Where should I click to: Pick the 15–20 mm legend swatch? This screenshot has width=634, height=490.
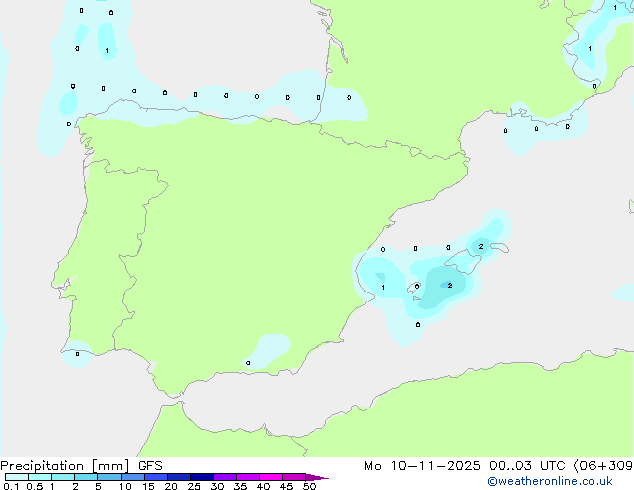156,477
